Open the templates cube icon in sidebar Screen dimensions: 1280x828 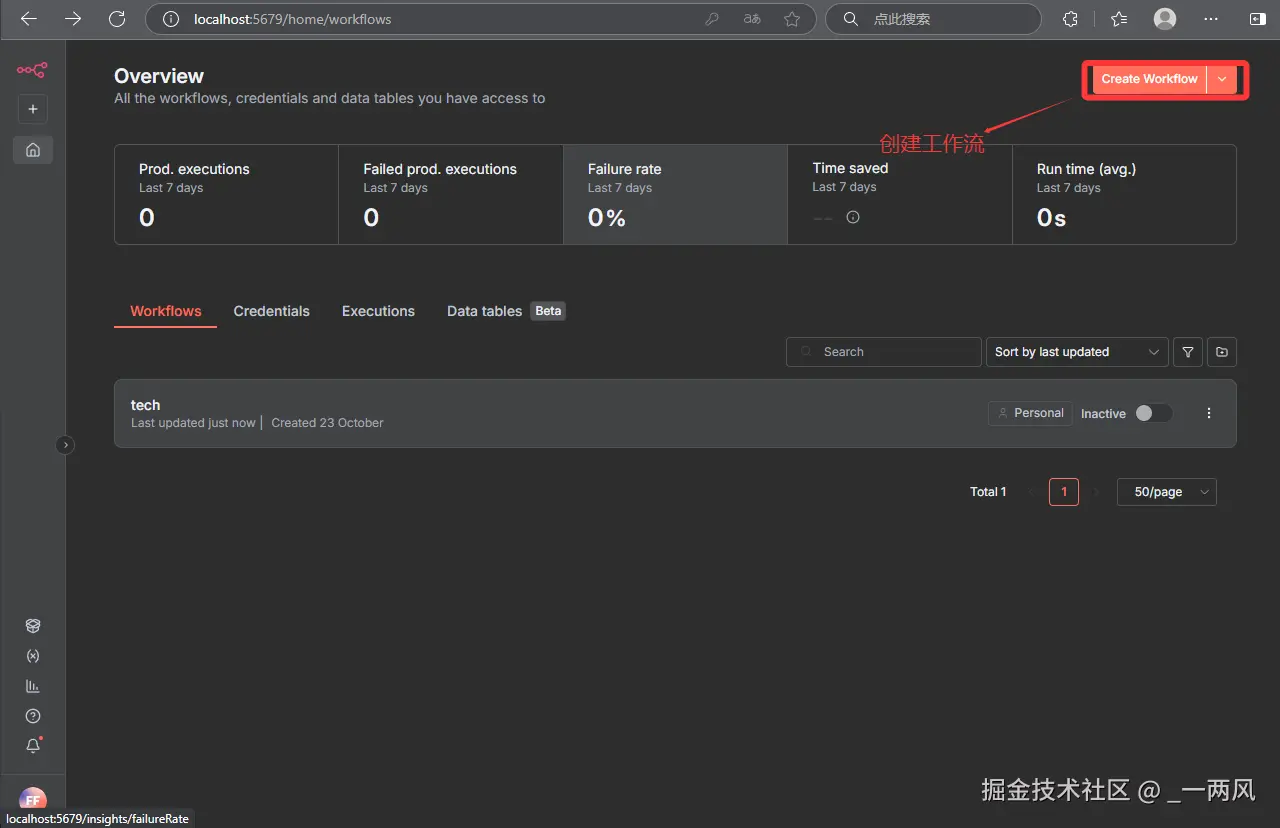33,626
